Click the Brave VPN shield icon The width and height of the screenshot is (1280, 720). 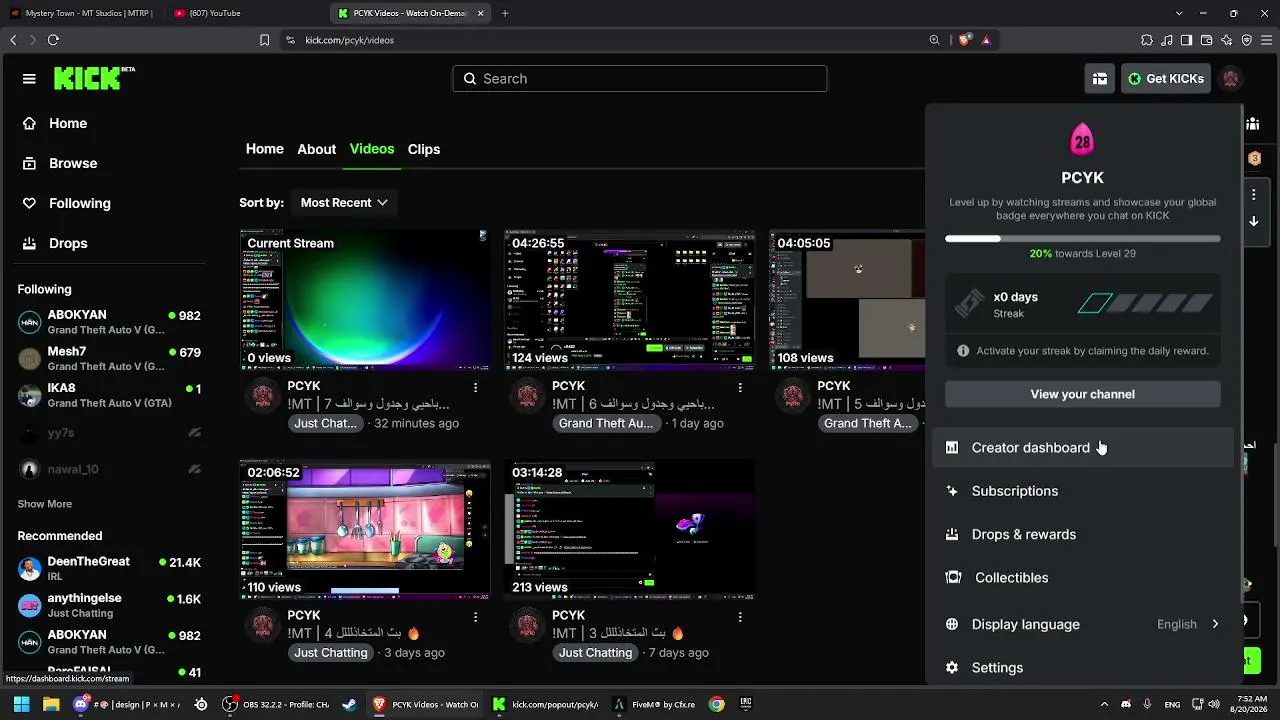tap(1247, 40)
